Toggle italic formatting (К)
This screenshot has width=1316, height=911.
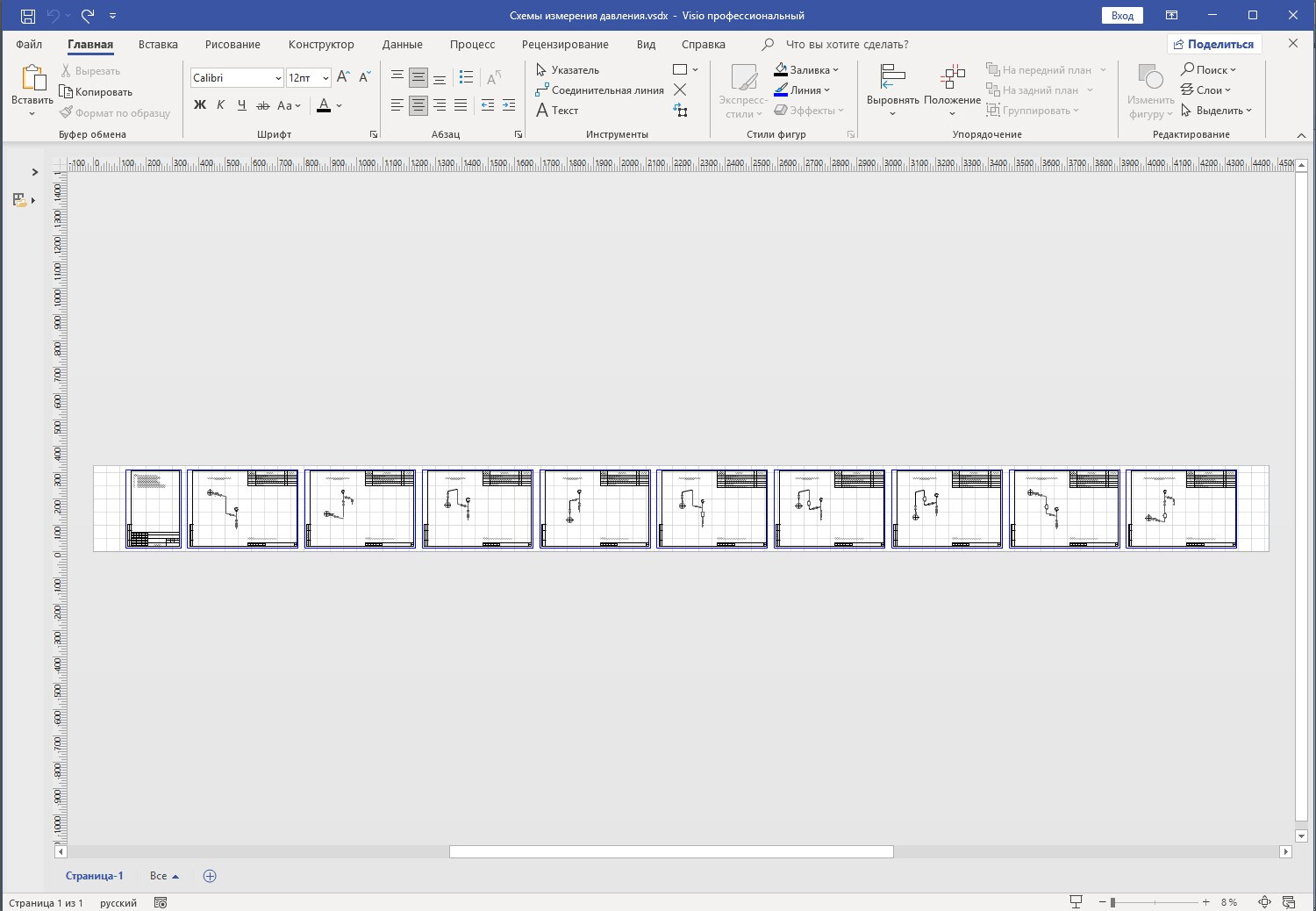click(220, 105)
